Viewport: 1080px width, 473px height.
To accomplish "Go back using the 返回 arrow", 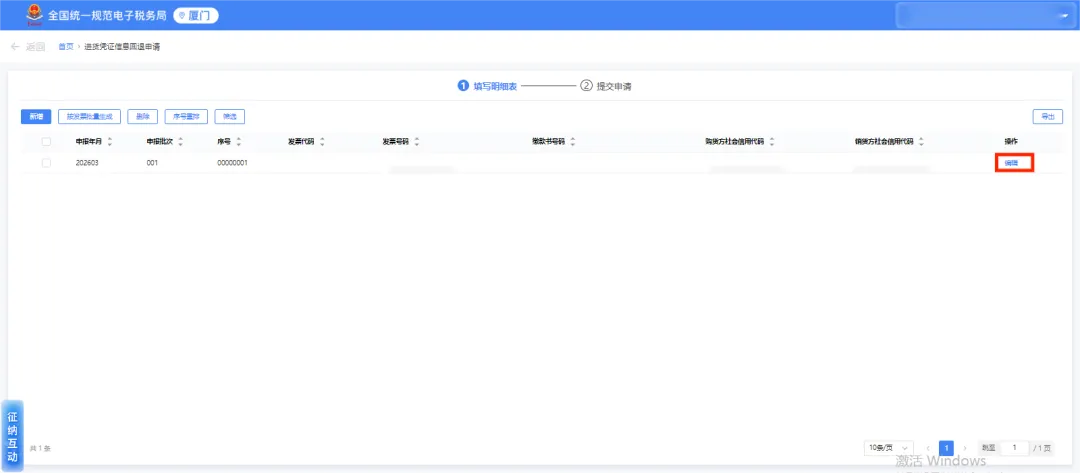I will pos(28,47).
